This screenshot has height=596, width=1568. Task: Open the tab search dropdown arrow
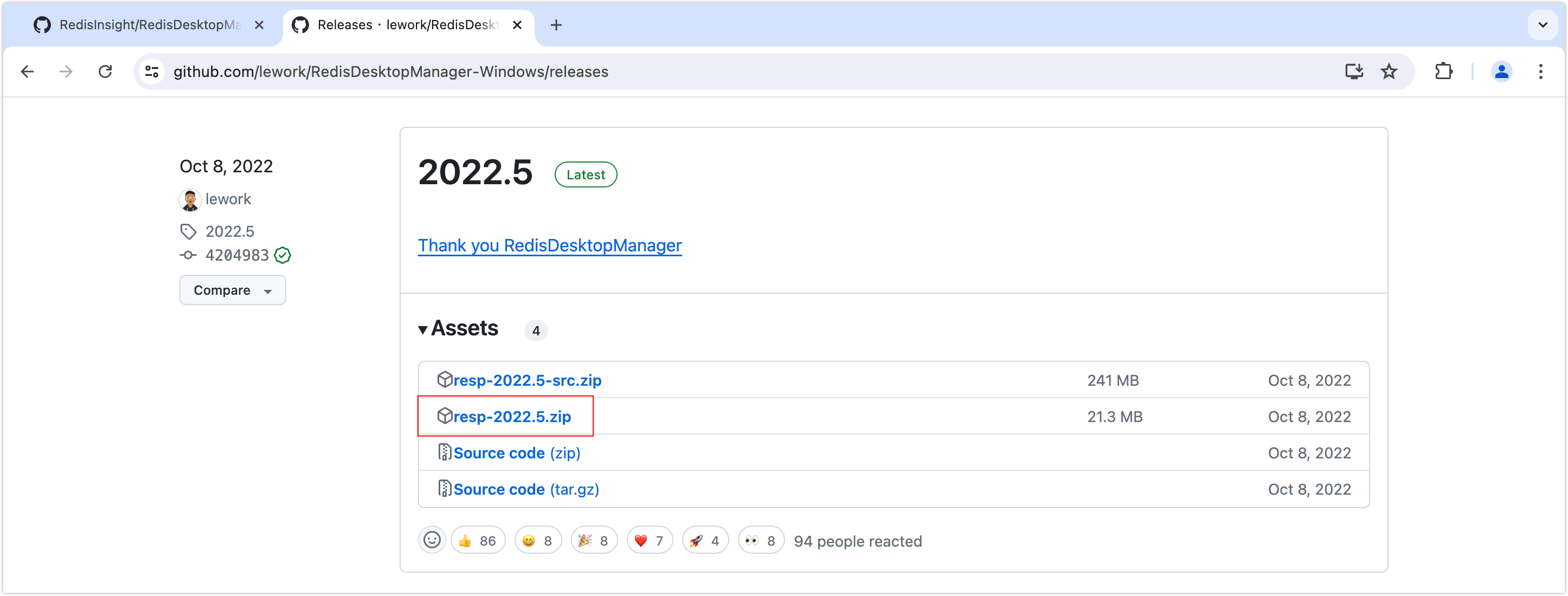point(1543,25)
